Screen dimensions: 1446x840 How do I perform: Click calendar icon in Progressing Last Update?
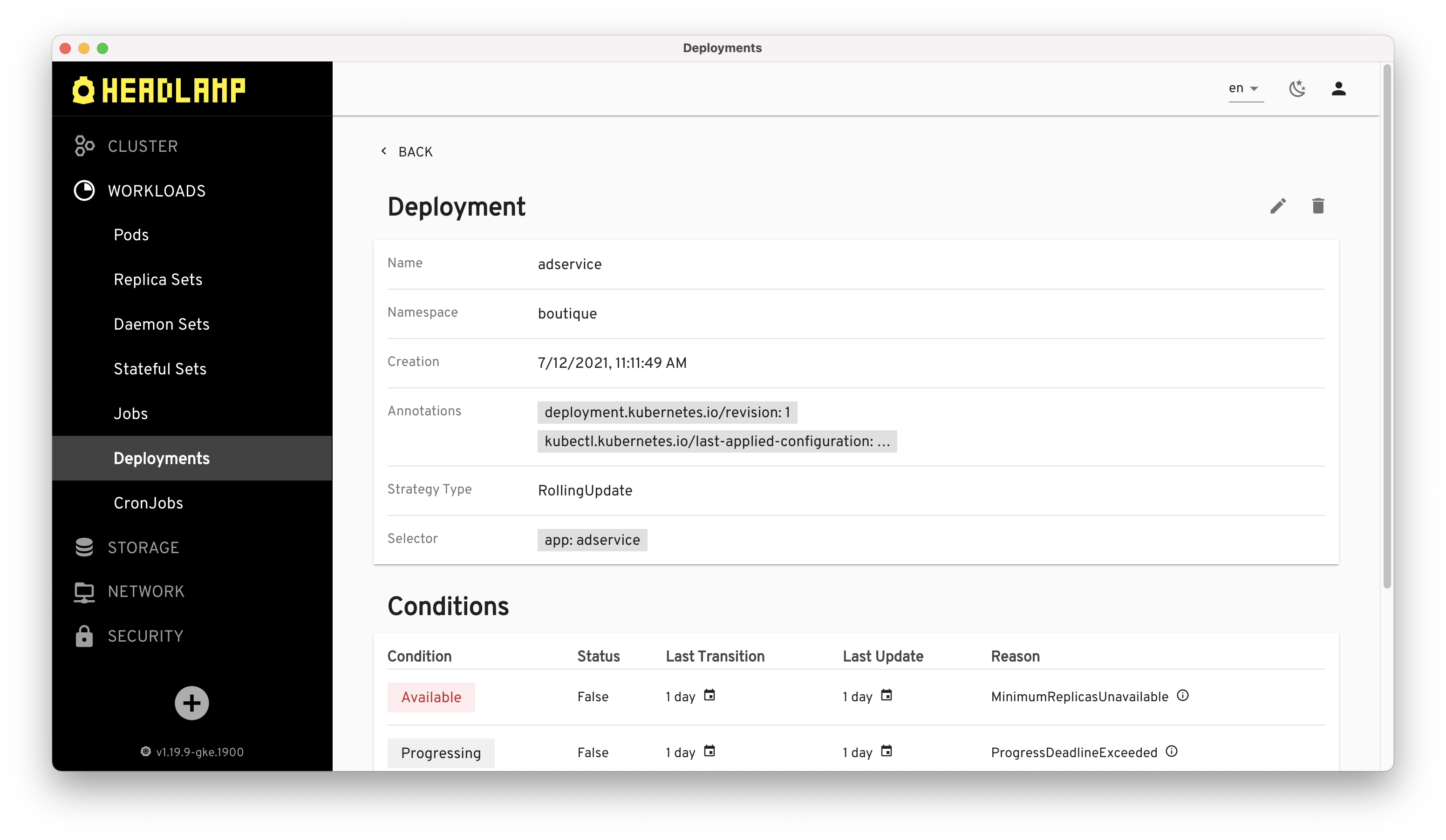[886, 751]
